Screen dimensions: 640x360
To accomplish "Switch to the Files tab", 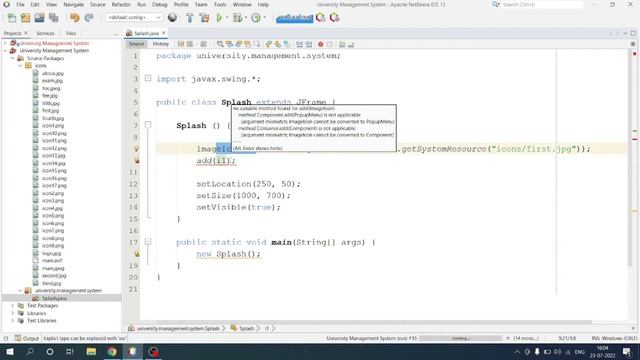I will tap(71, 33).
